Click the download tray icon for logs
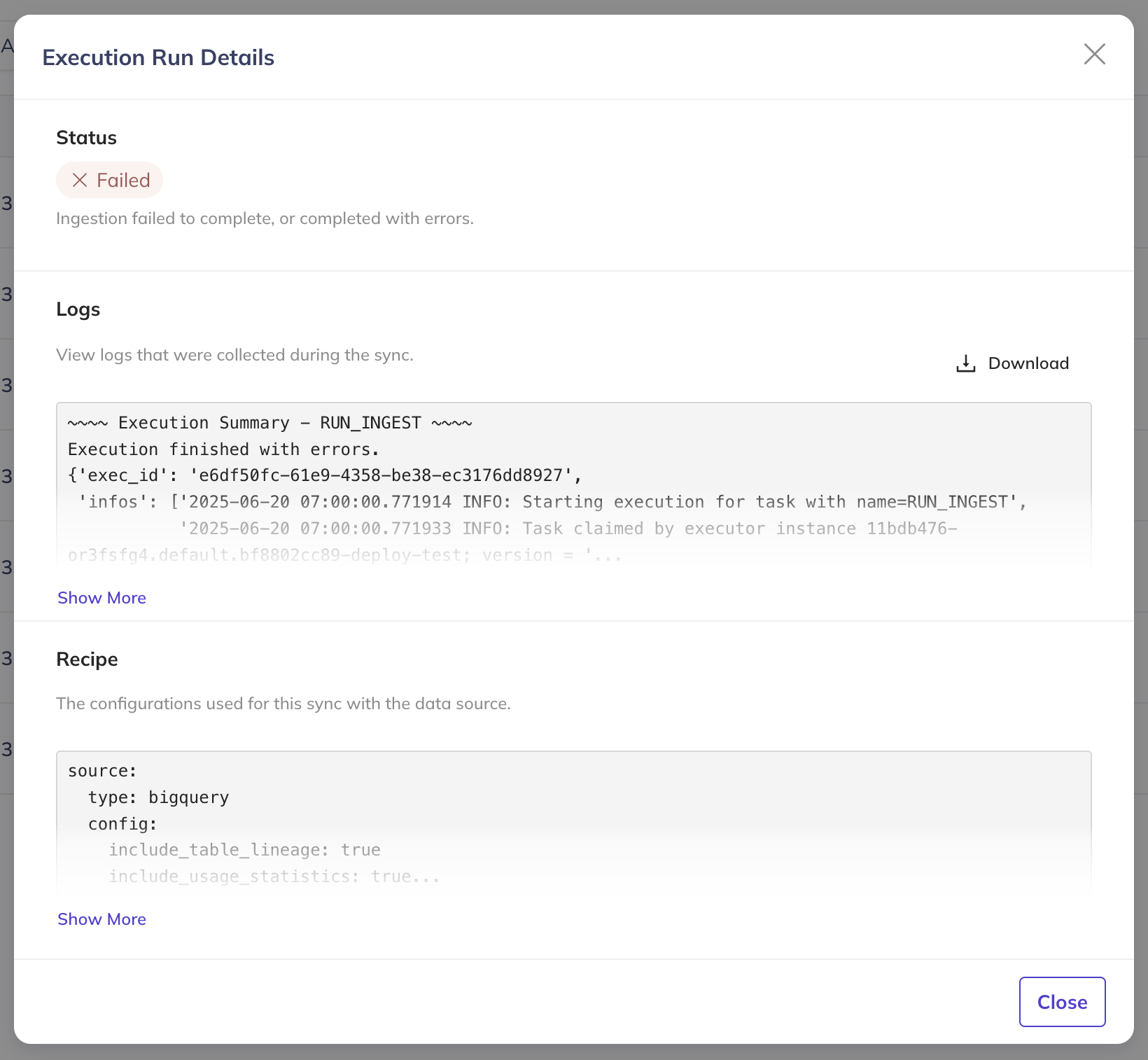 pyautogui.click(x=965, y=363)
